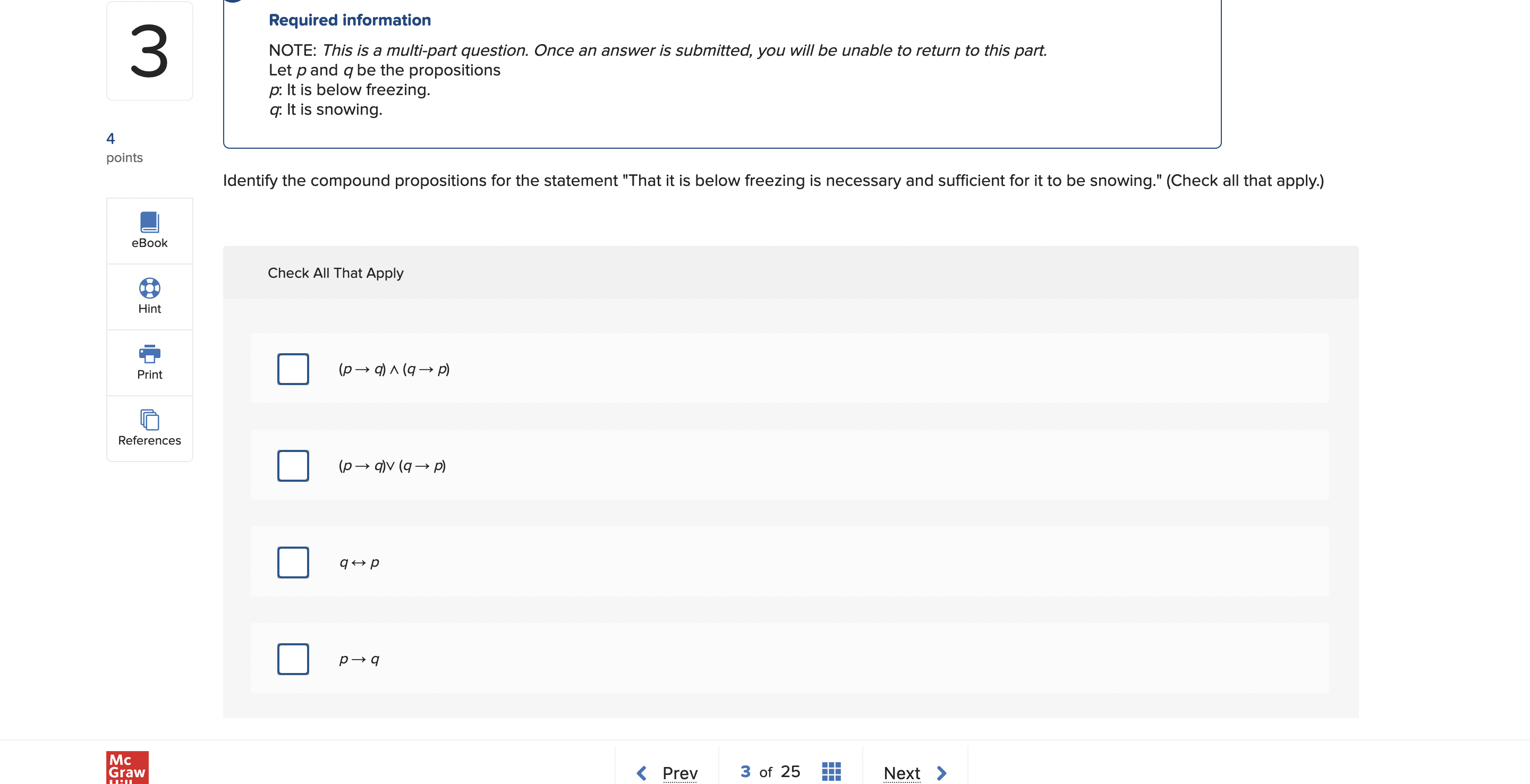The height and width of the screenshot is (784, 1530).
Task: Open the References icon
Action: [149, 421]
